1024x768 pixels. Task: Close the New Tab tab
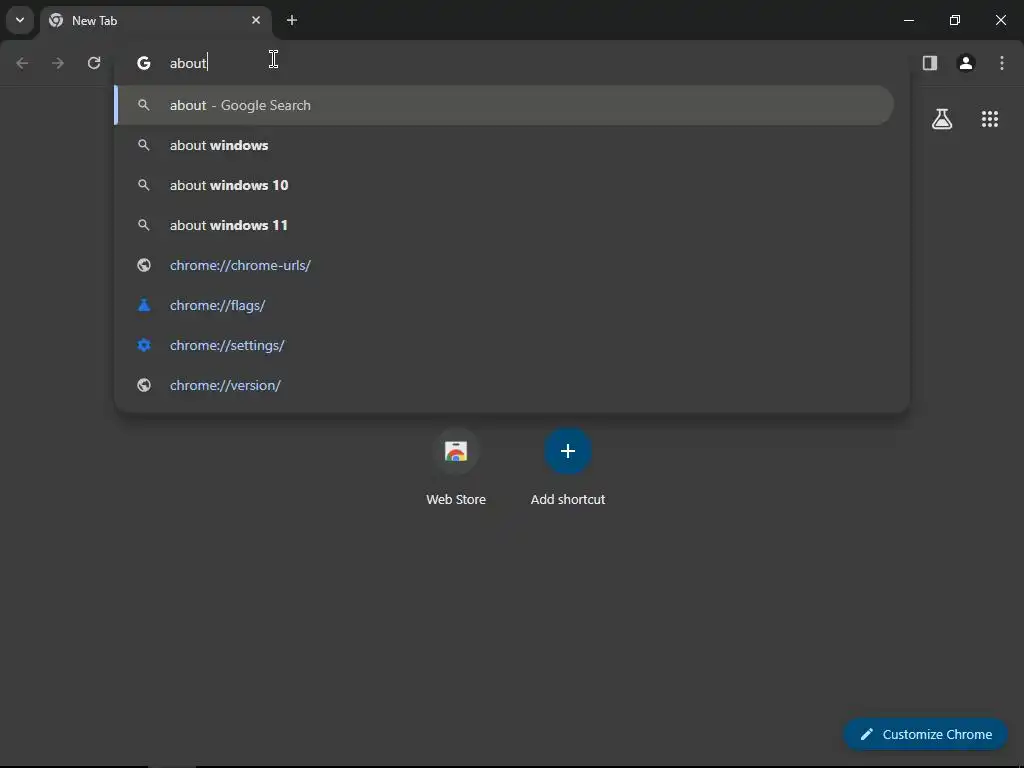(256, 20)
